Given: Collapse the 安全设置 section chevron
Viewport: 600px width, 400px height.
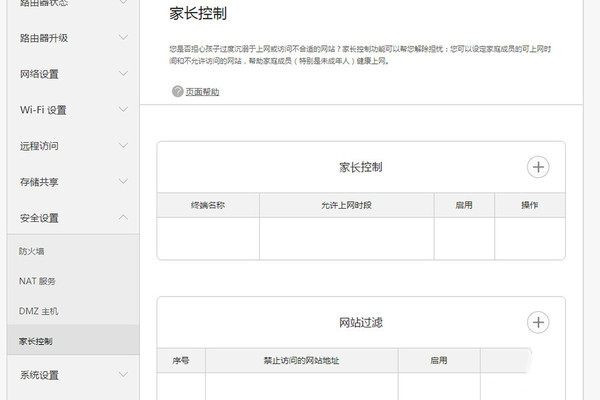Looking at the screenshot, I should (123, 217).
